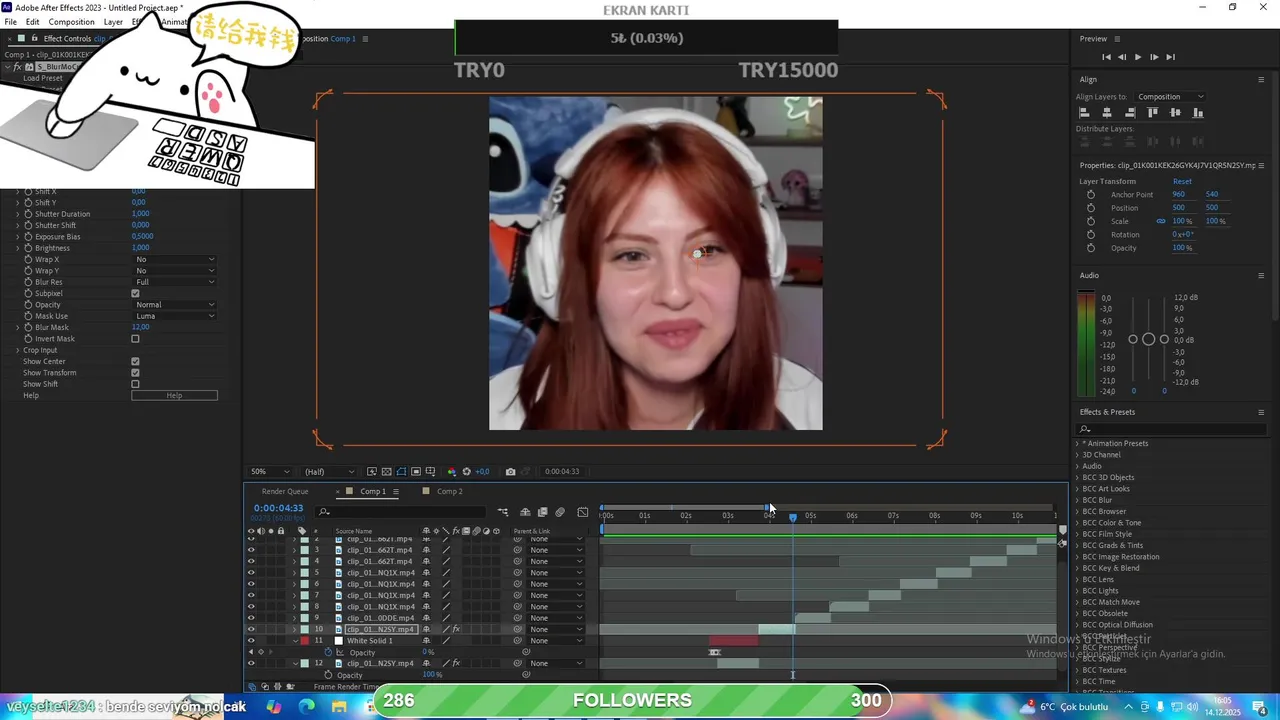Viewport: 1280px width, 720px height.
Task: Open Region of Interest button in viewer
Action: [416, 472]
